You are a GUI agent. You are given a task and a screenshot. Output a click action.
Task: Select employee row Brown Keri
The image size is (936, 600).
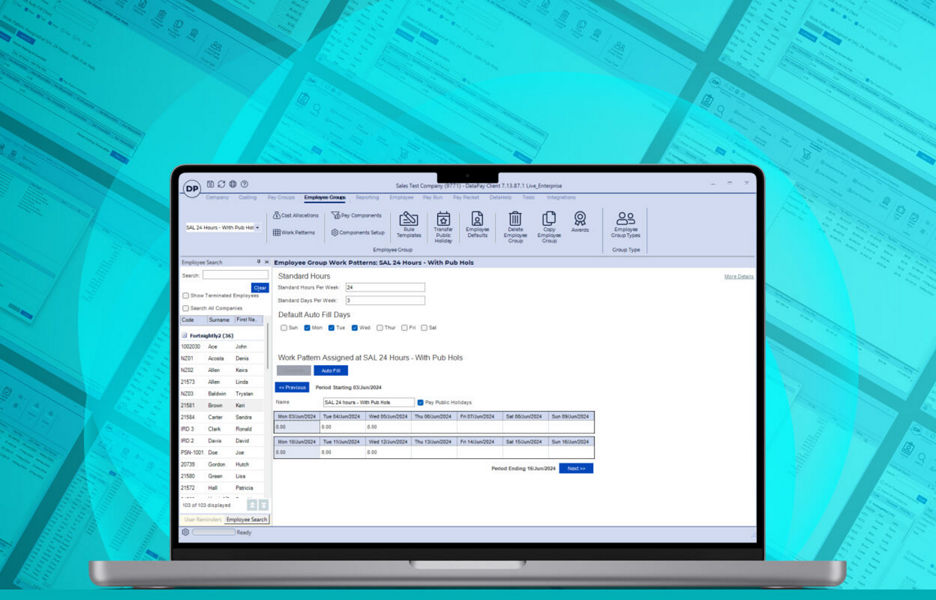(x=221, y=405)
